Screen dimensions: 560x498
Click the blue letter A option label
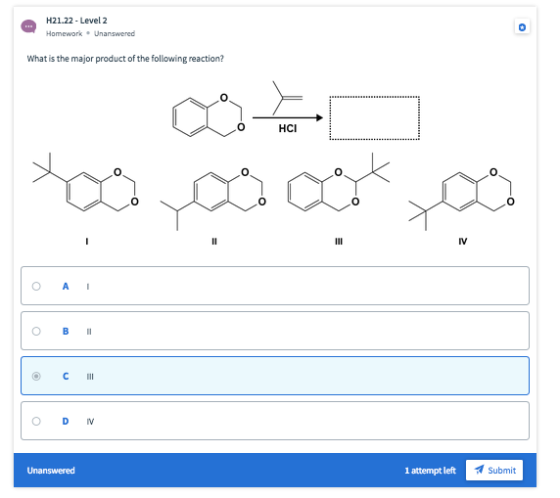coord(65,286)
